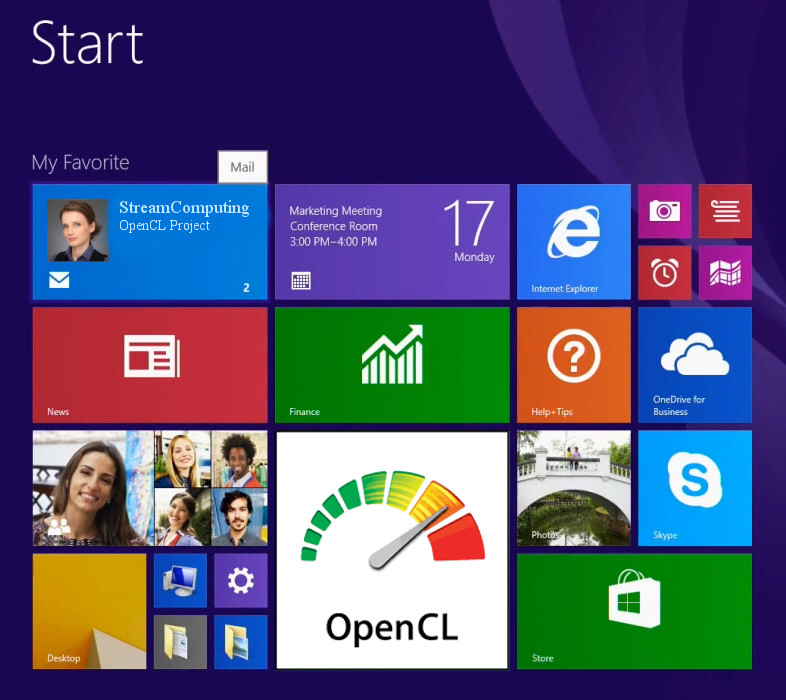Click 'Monday' on the Calendar tile

(474, 257)
